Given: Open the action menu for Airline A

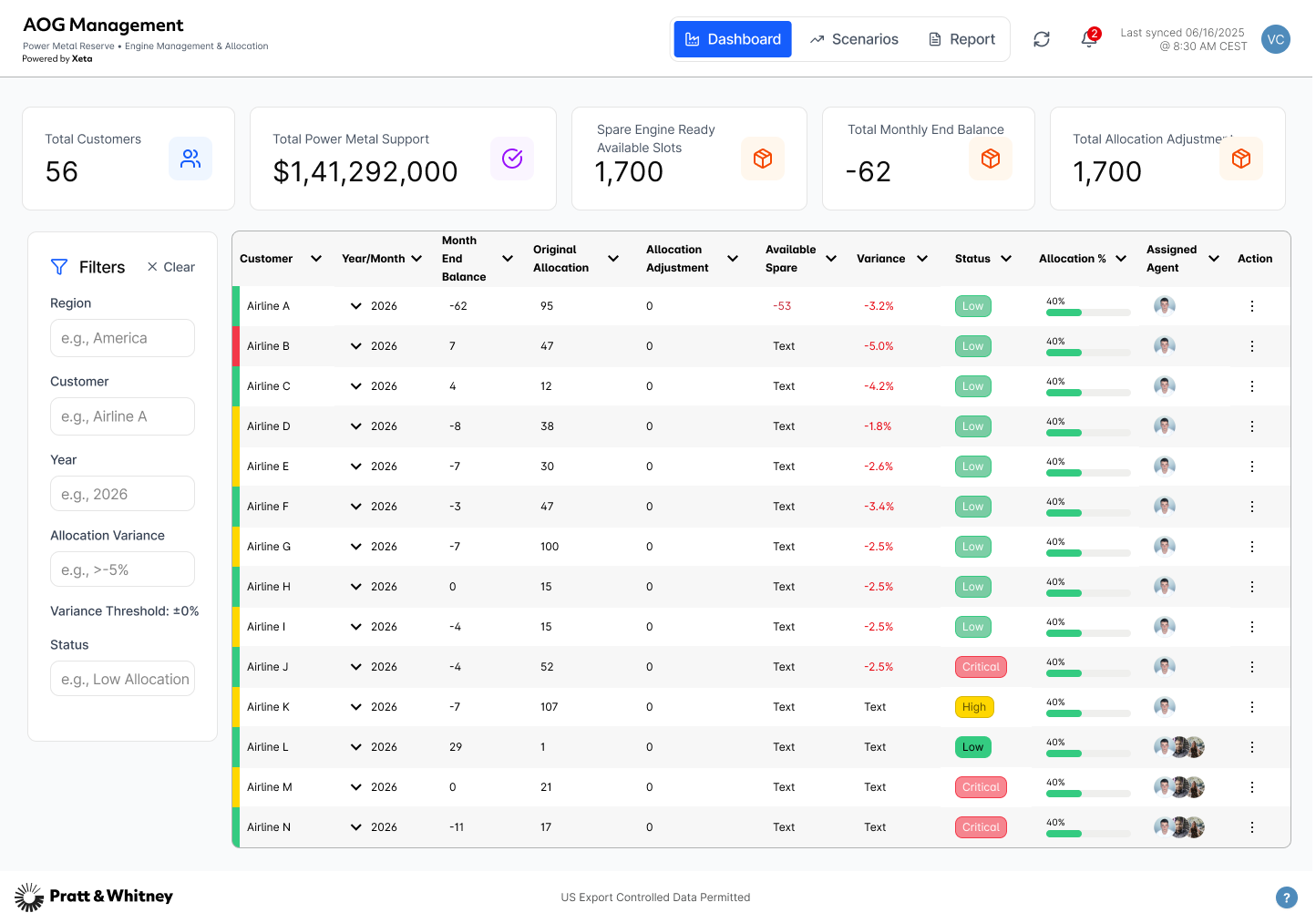Looking at the screenshot, I should point(1252,306).
